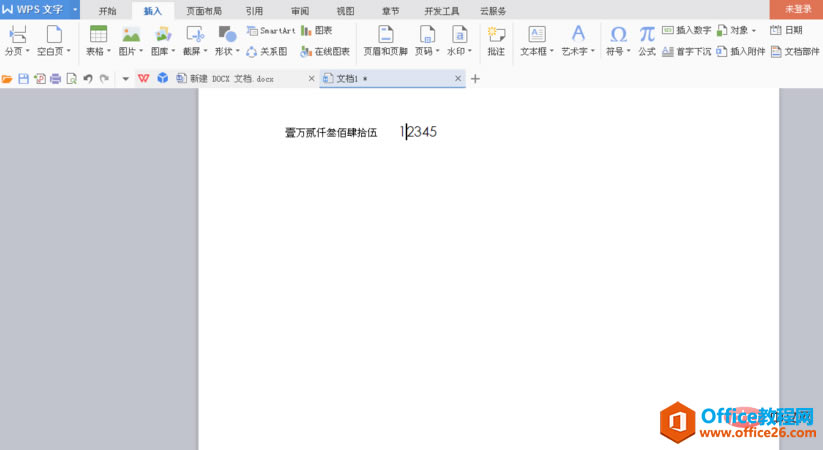Click the undo arrow icon
Viewport: 823px width, 450px height.
coord(88,79)
